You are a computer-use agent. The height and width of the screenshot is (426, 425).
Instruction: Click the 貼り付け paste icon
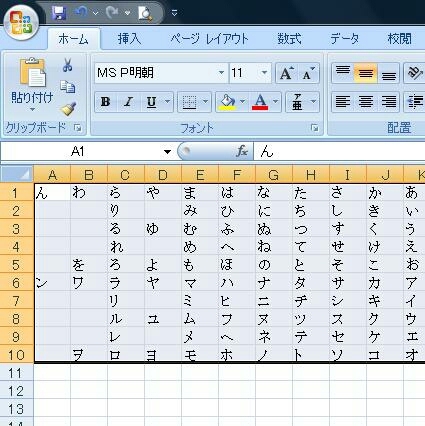coord(32,73)
